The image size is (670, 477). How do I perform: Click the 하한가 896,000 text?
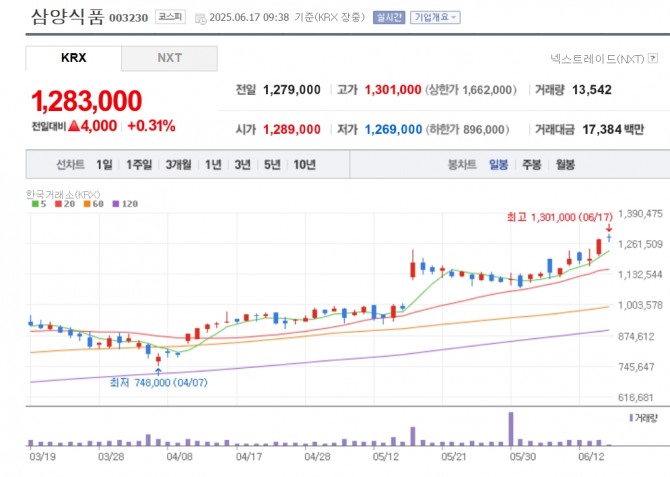[x=467, y=130]
